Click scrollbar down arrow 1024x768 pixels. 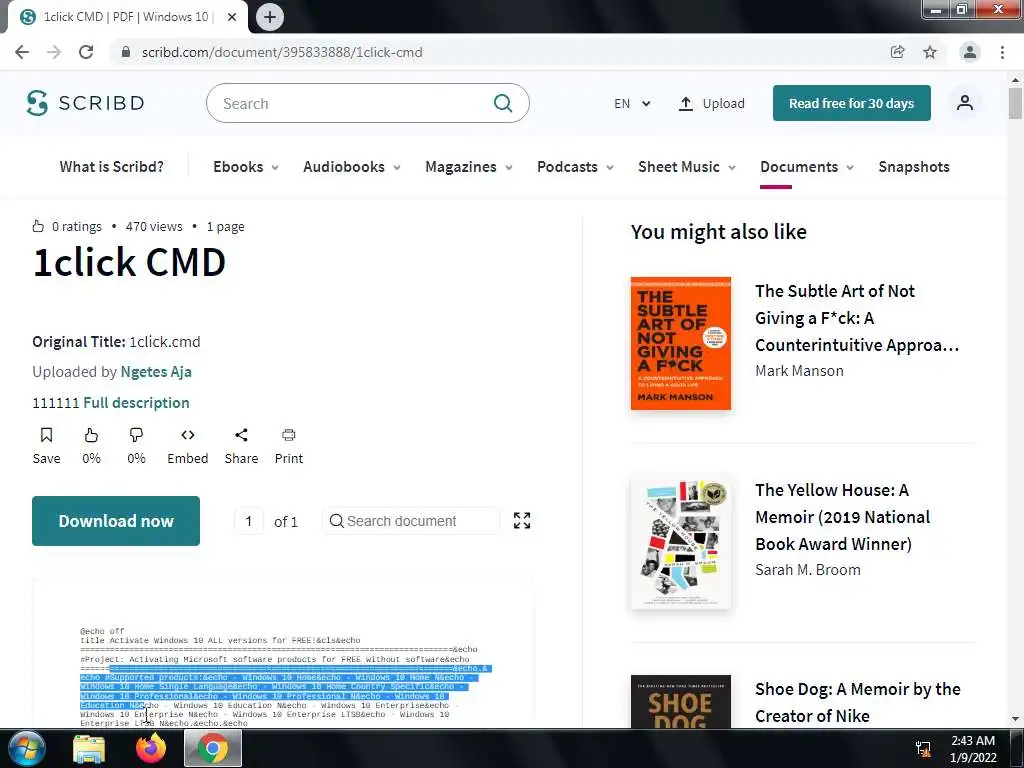(x=1015, y=719)
